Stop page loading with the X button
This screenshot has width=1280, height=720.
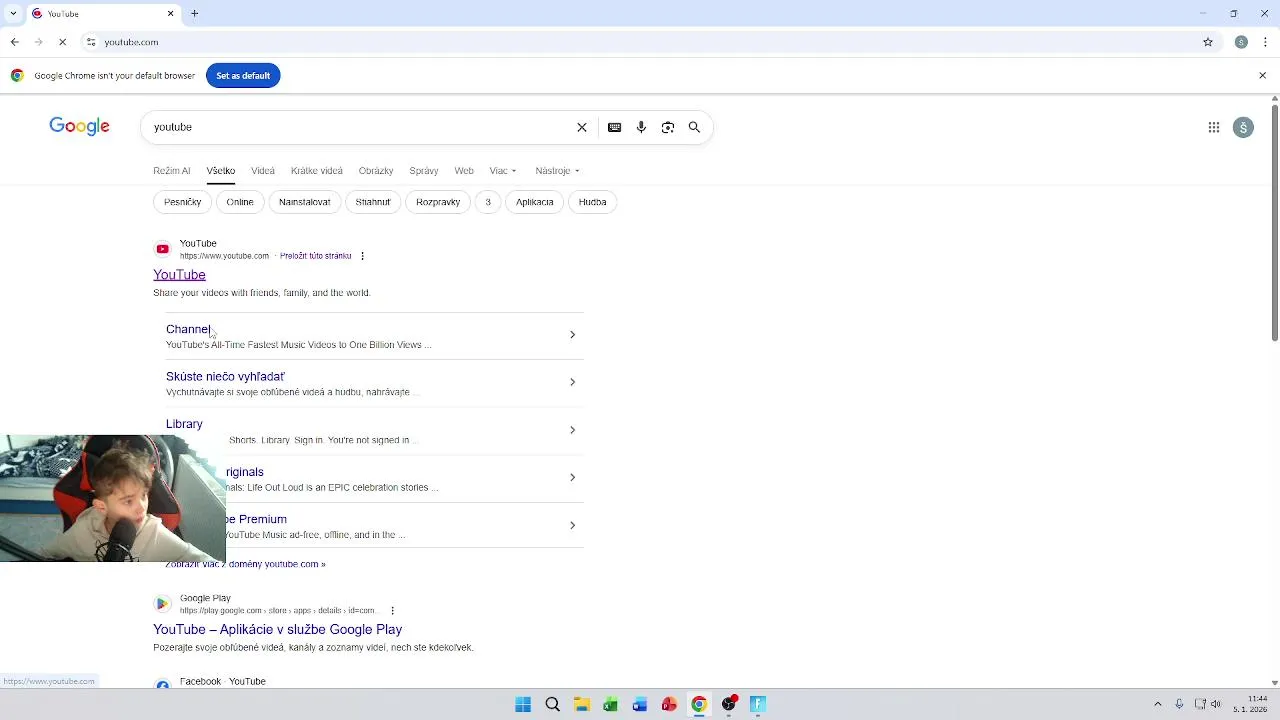62,42
